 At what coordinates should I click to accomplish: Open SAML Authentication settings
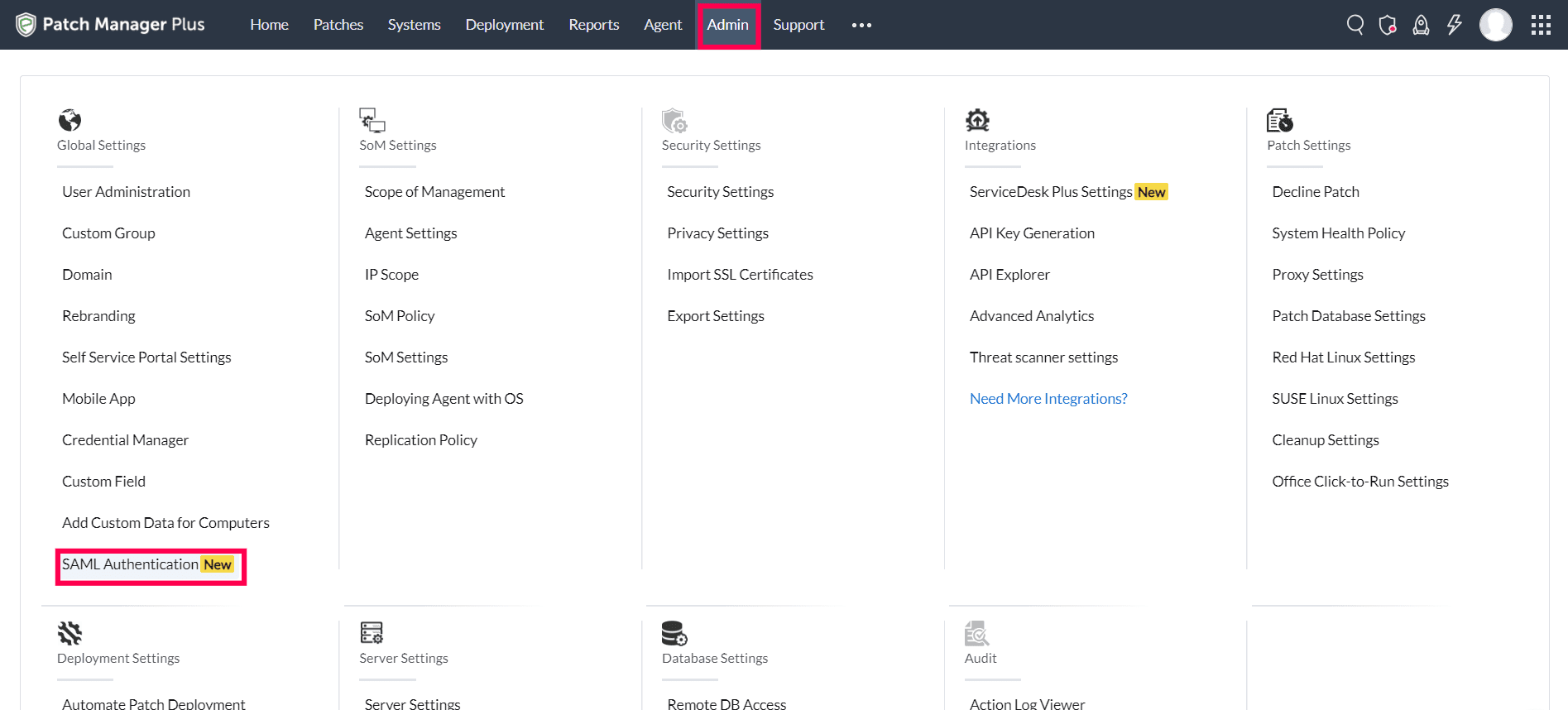coord(131,564)
